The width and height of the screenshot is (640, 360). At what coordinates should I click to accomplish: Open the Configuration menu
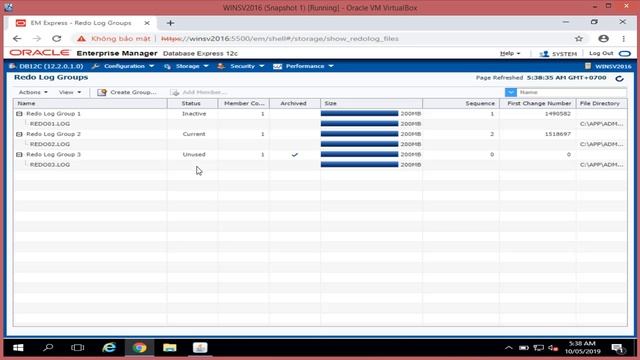tap(123, 66)
